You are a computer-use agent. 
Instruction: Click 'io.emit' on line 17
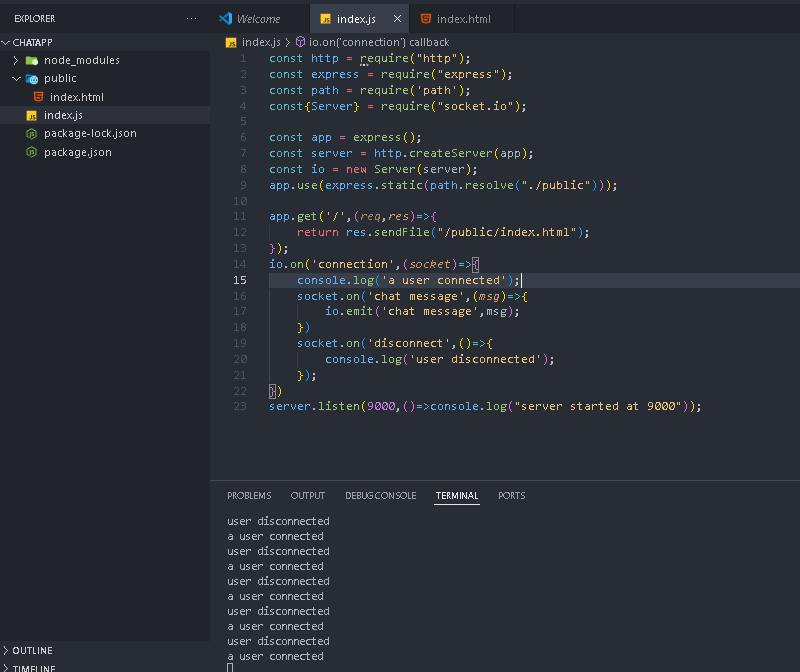[x=349, y=311]
